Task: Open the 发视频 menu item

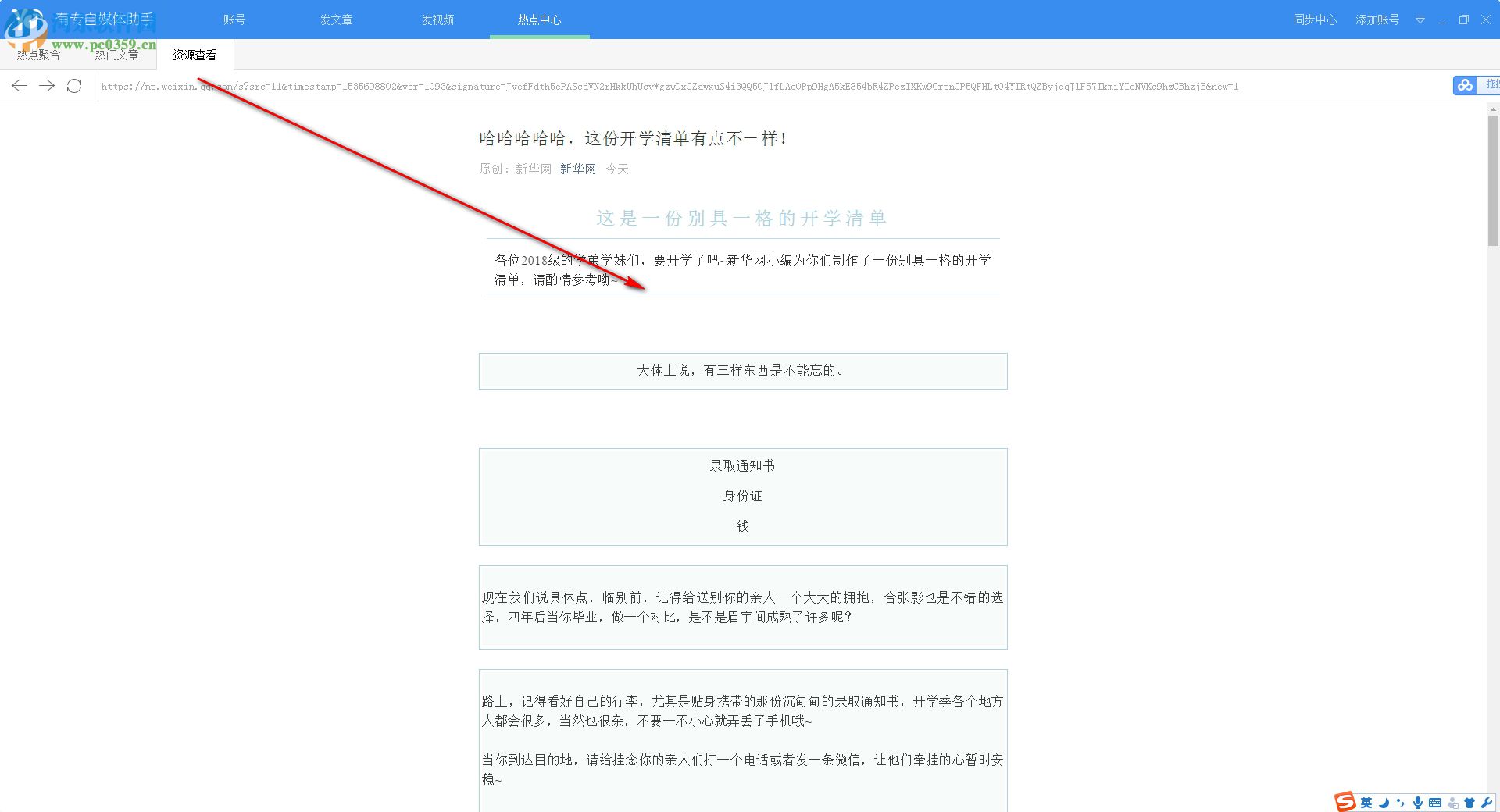Action: point(437,20)
